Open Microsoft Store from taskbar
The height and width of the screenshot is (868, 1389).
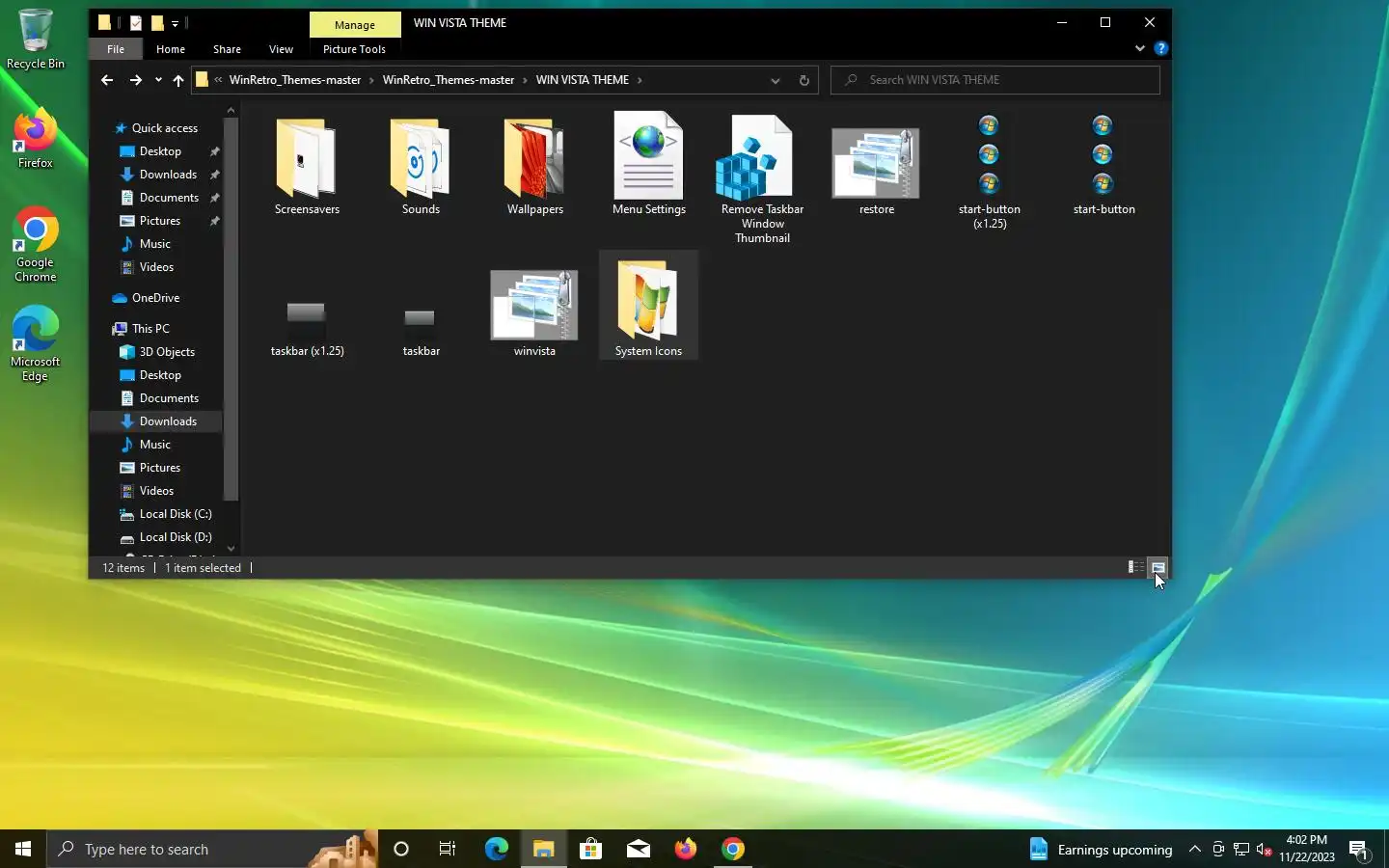point(590,849)
